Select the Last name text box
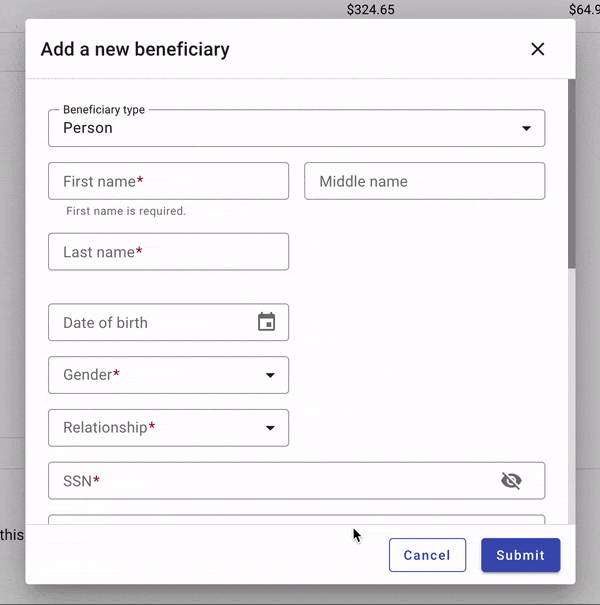Image resolution: width=600 pixels, height=605 pixels. click(x=168, y=252)
